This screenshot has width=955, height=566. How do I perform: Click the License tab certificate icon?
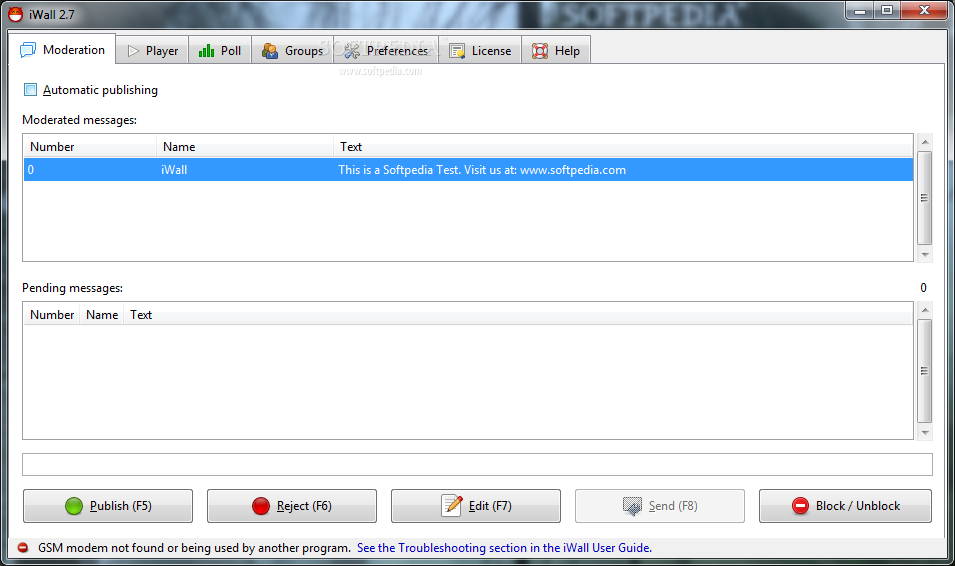coord(457,51)
